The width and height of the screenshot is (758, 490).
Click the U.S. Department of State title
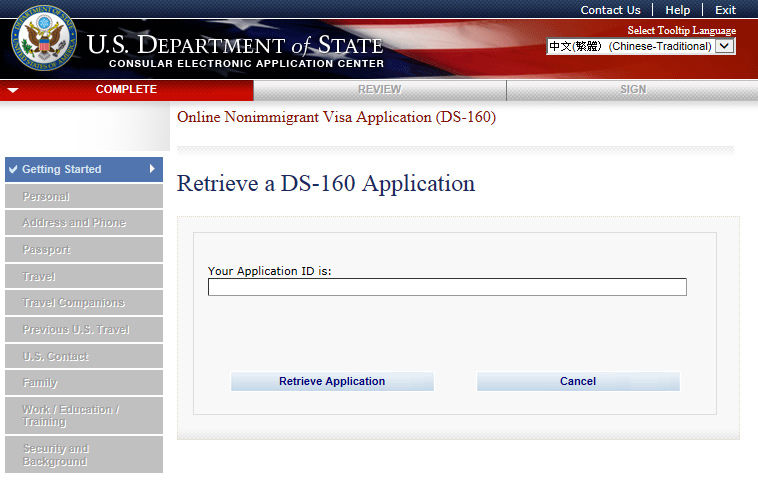(x=235, y=45)
